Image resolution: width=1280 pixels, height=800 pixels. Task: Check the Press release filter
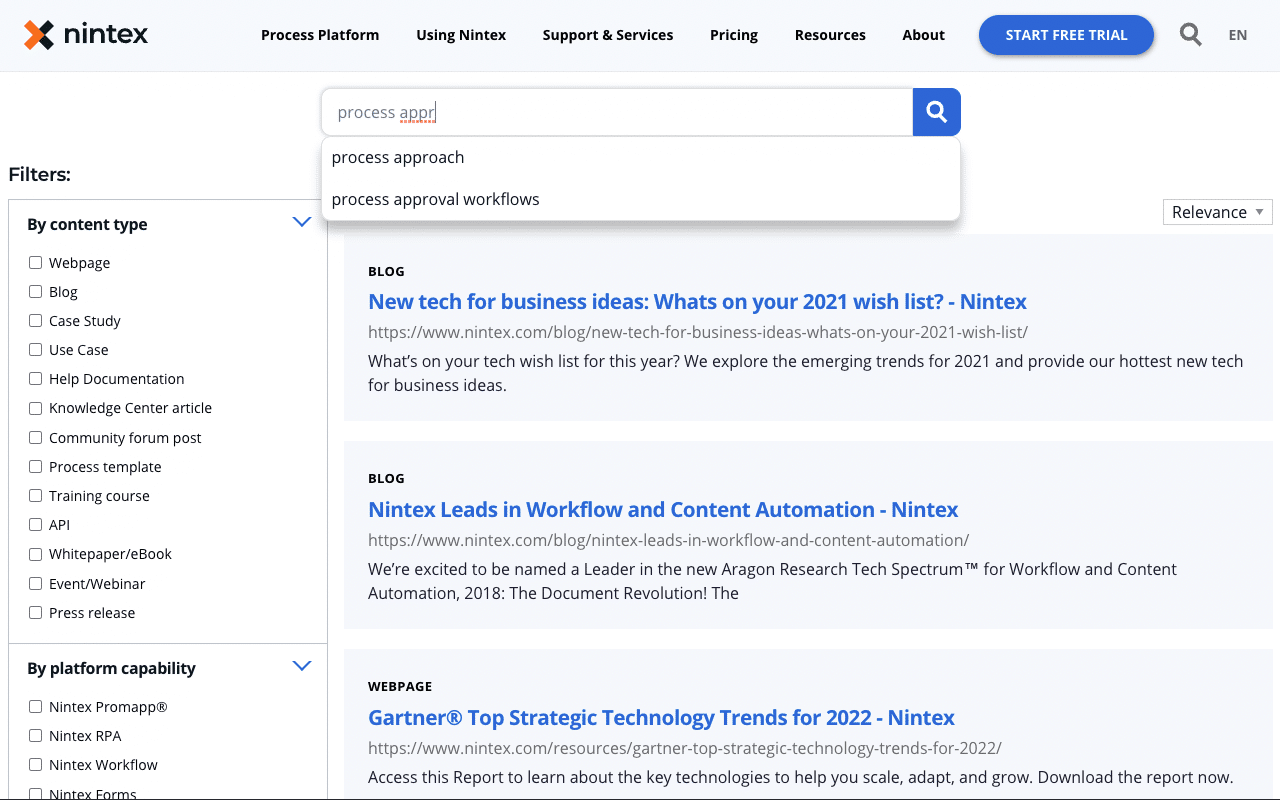[35, 613]
